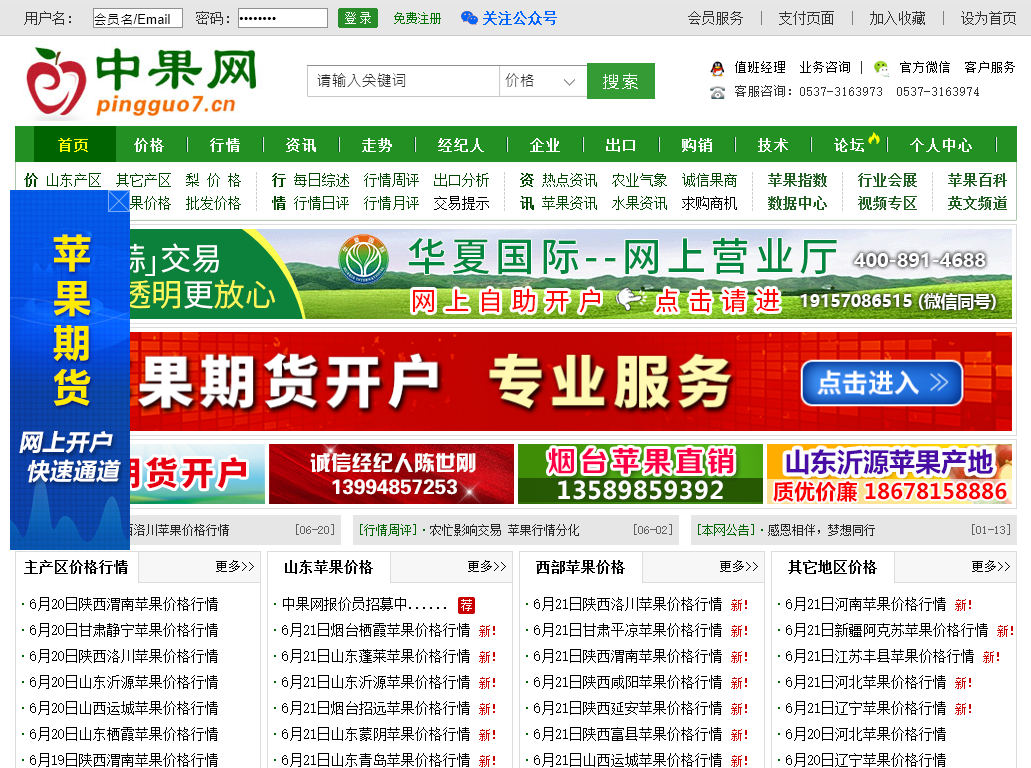Focus the 请输入关键词 search box
The height and width of the screenshot is (768, 1031).
[x=403, y=82]
